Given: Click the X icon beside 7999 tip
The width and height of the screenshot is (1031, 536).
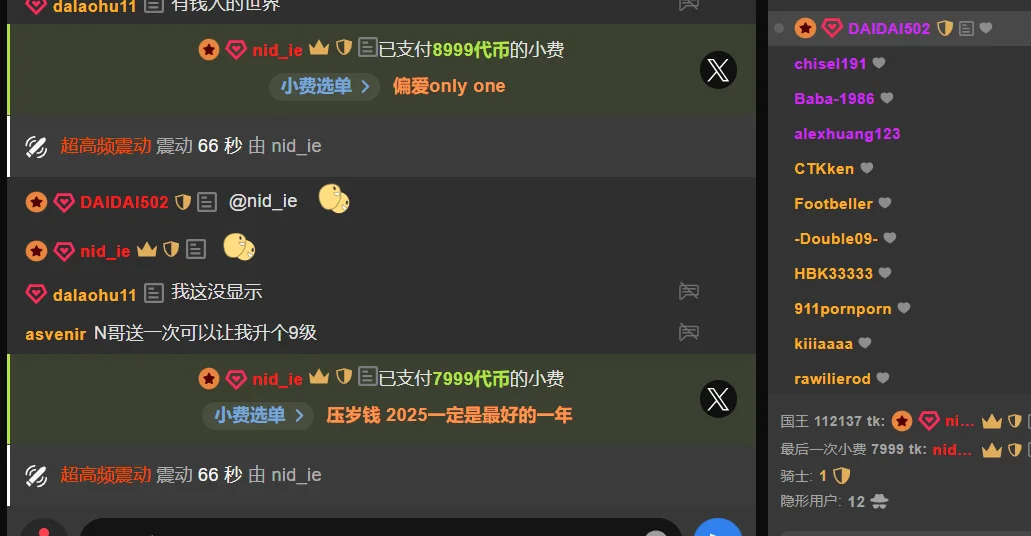Looking at the screenshot, I should [x=718, y=399].
